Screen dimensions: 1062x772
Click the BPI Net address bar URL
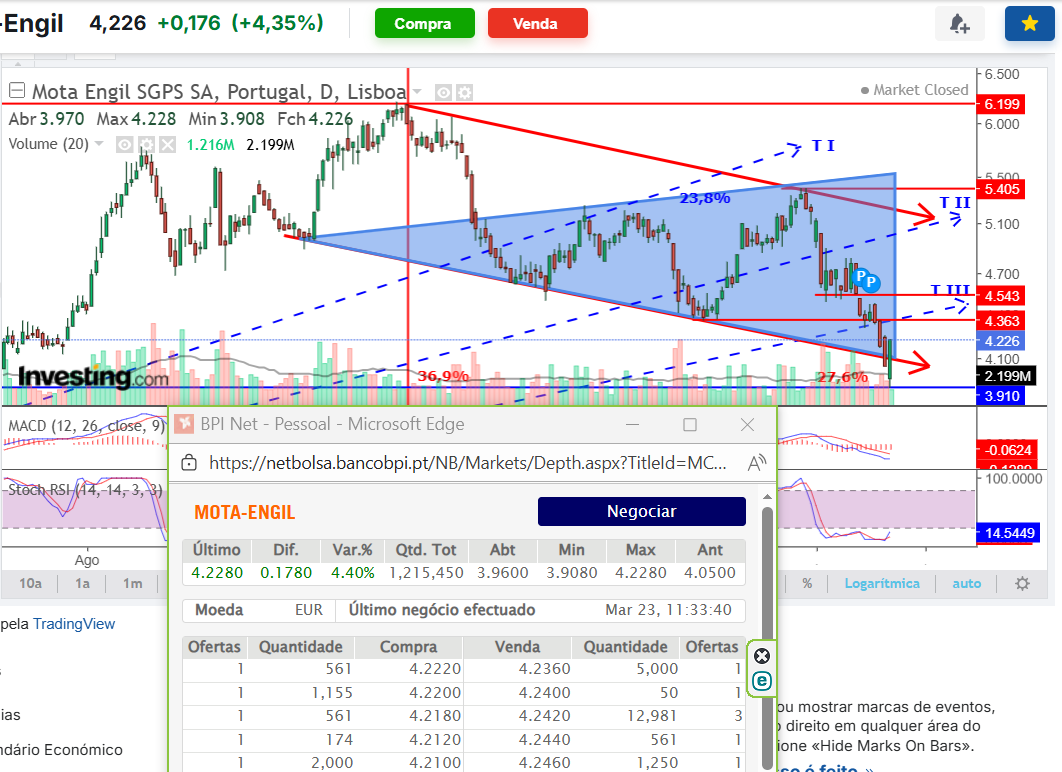(x=467, y=463)
